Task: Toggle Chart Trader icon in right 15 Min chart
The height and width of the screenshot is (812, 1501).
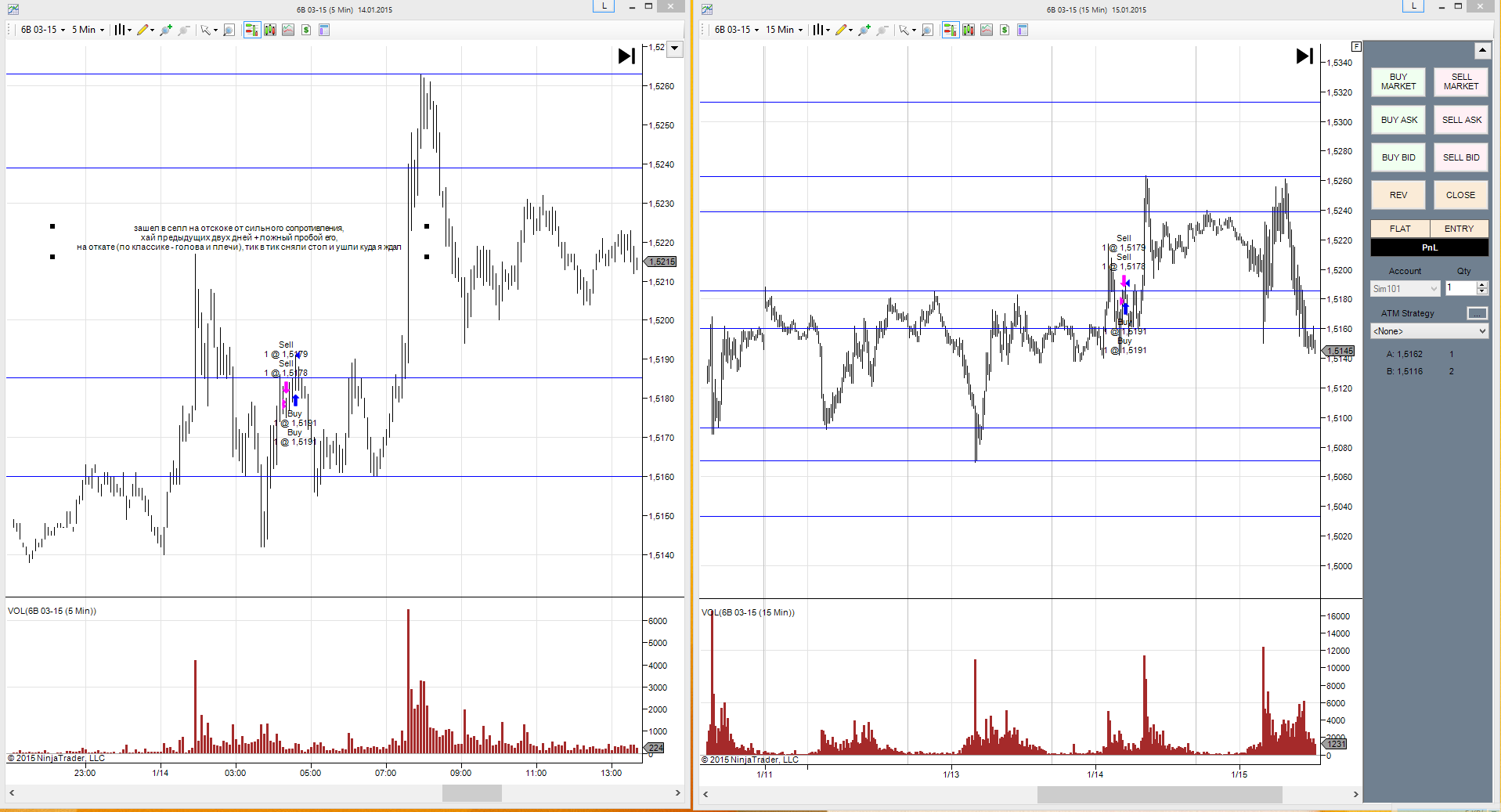Action: [x=950, y=30]
